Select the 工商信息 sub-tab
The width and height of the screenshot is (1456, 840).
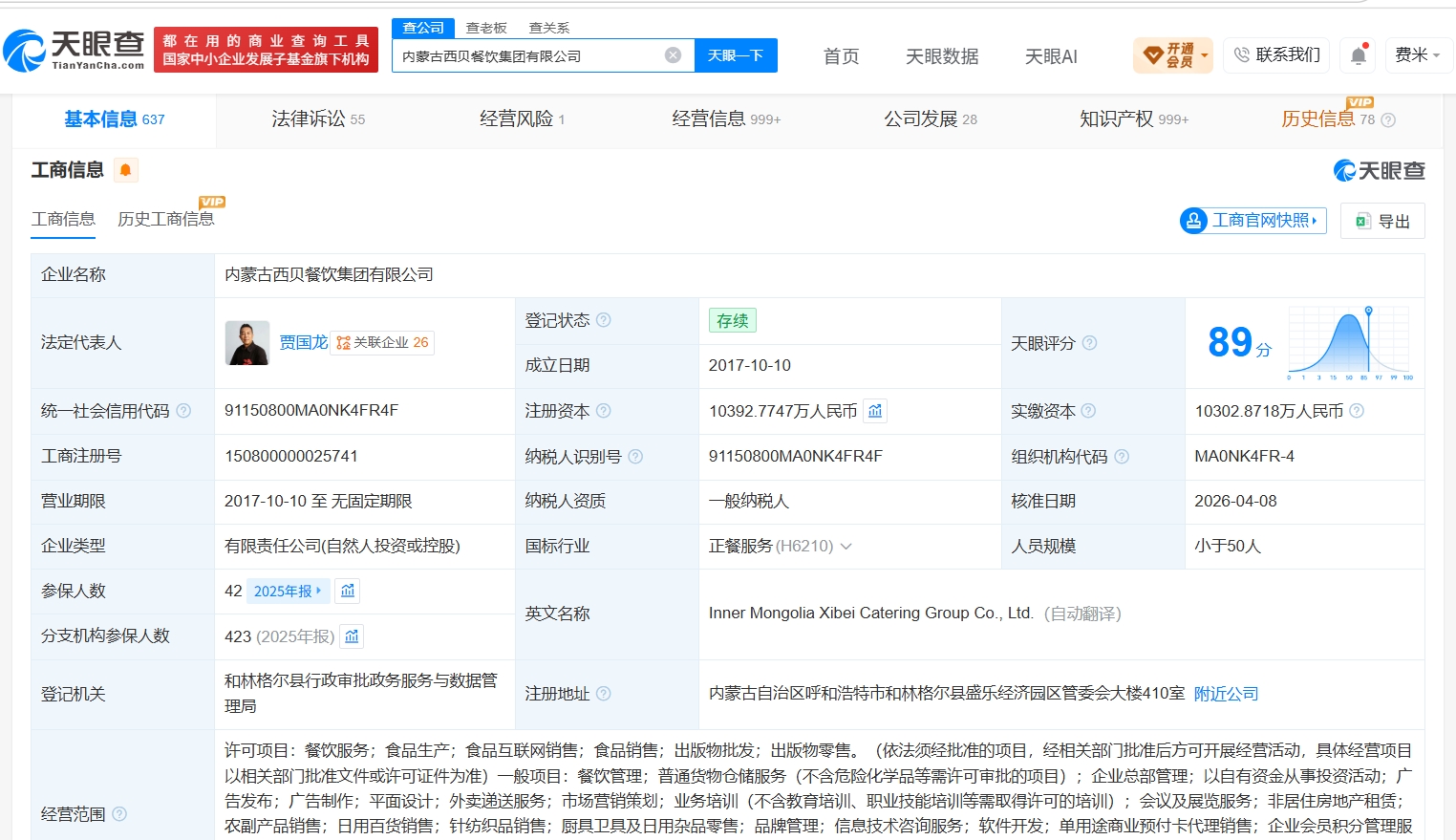tap(63, 219)
